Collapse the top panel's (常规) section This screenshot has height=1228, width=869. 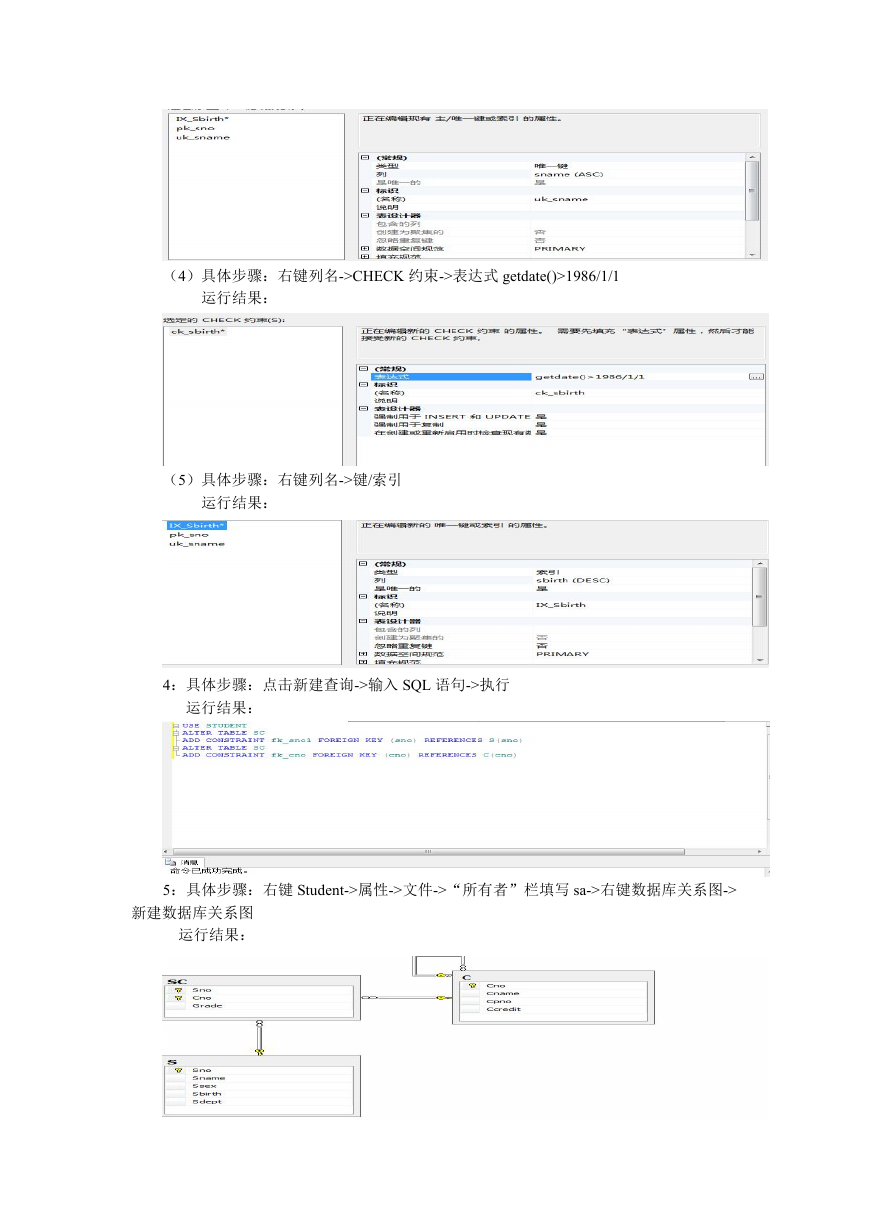click(364, 158)
